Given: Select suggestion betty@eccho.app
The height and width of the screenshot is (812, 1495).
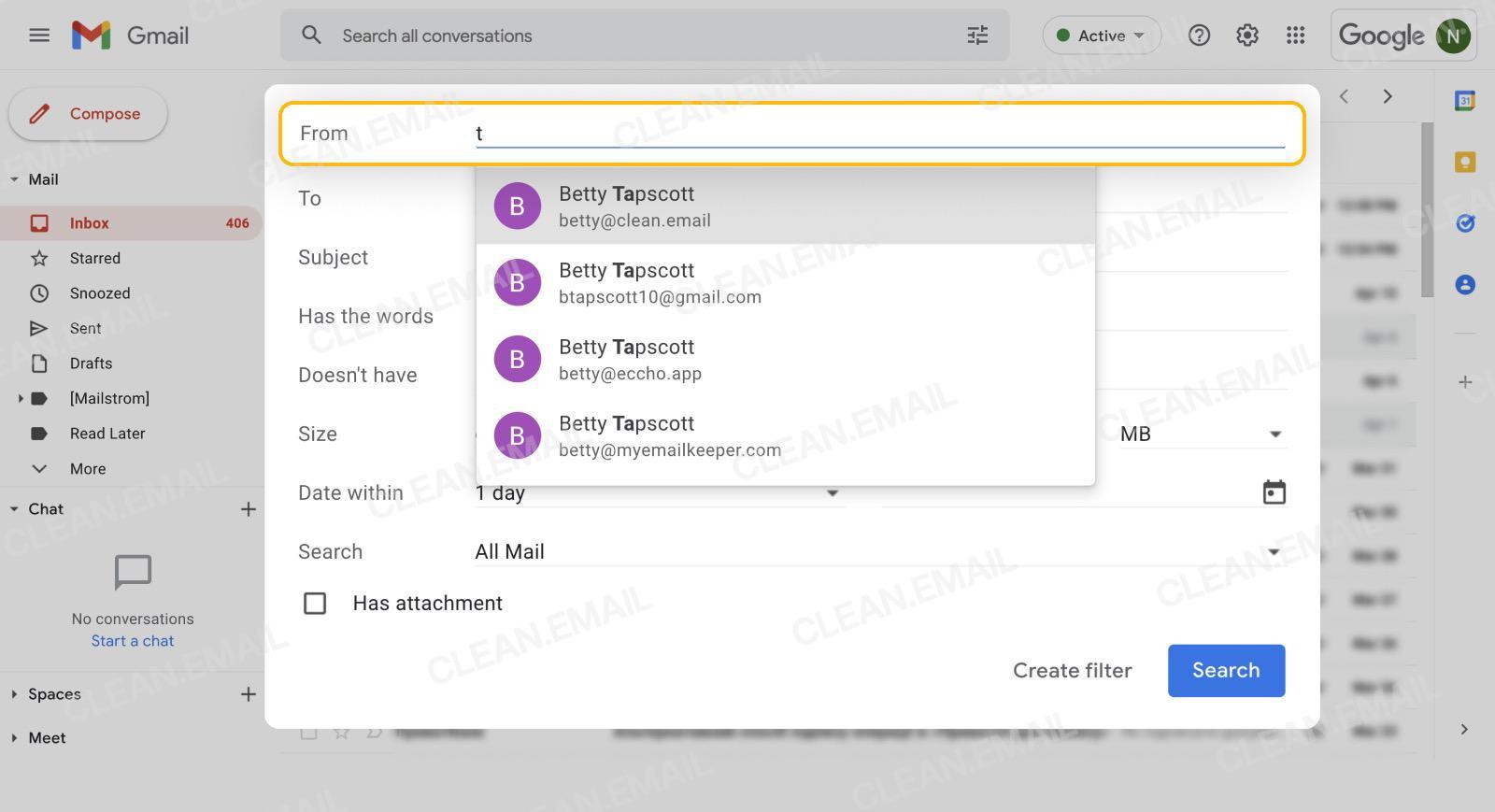Looking at the screenshot, I should [786, 359].
